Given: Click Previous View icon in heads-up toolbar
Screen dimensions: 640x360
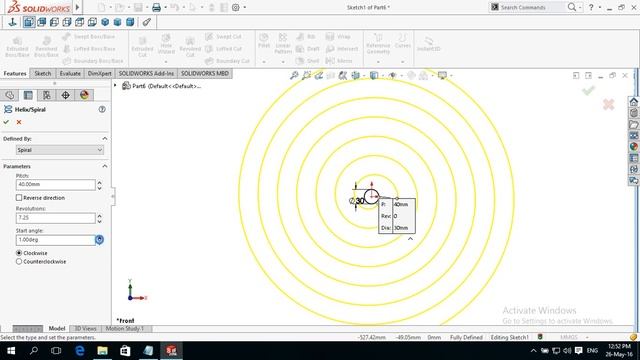Looking at the screenshot, I should [319, 76].
